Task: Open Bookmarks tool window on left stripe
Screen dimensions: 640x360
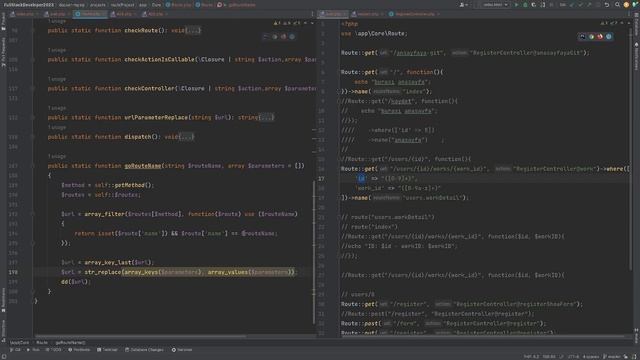Action: click(3, 300)
